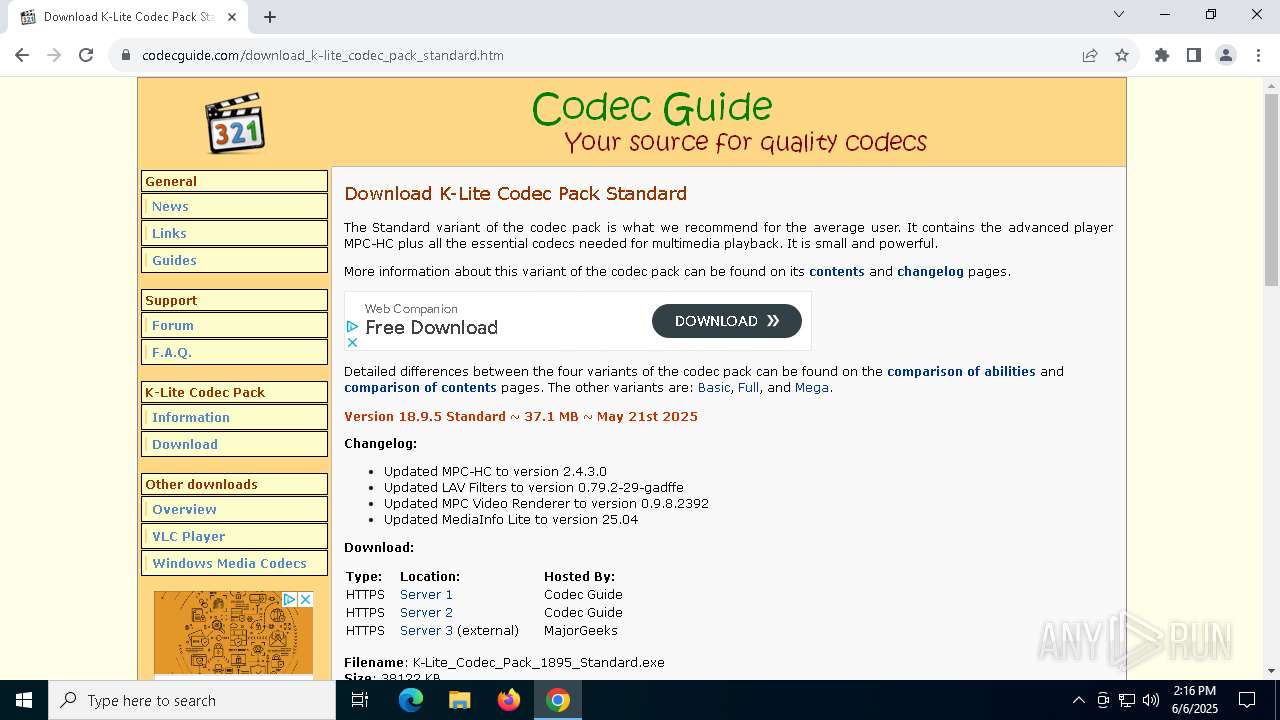Open the Download sidebar item
The image size is (1280, 720).
coord(234,445)
